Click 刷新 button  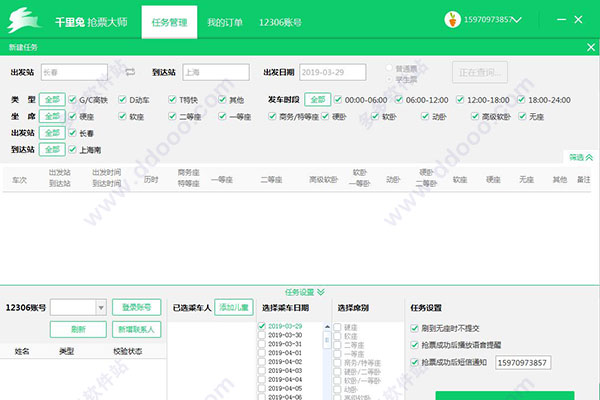(78, 330)
